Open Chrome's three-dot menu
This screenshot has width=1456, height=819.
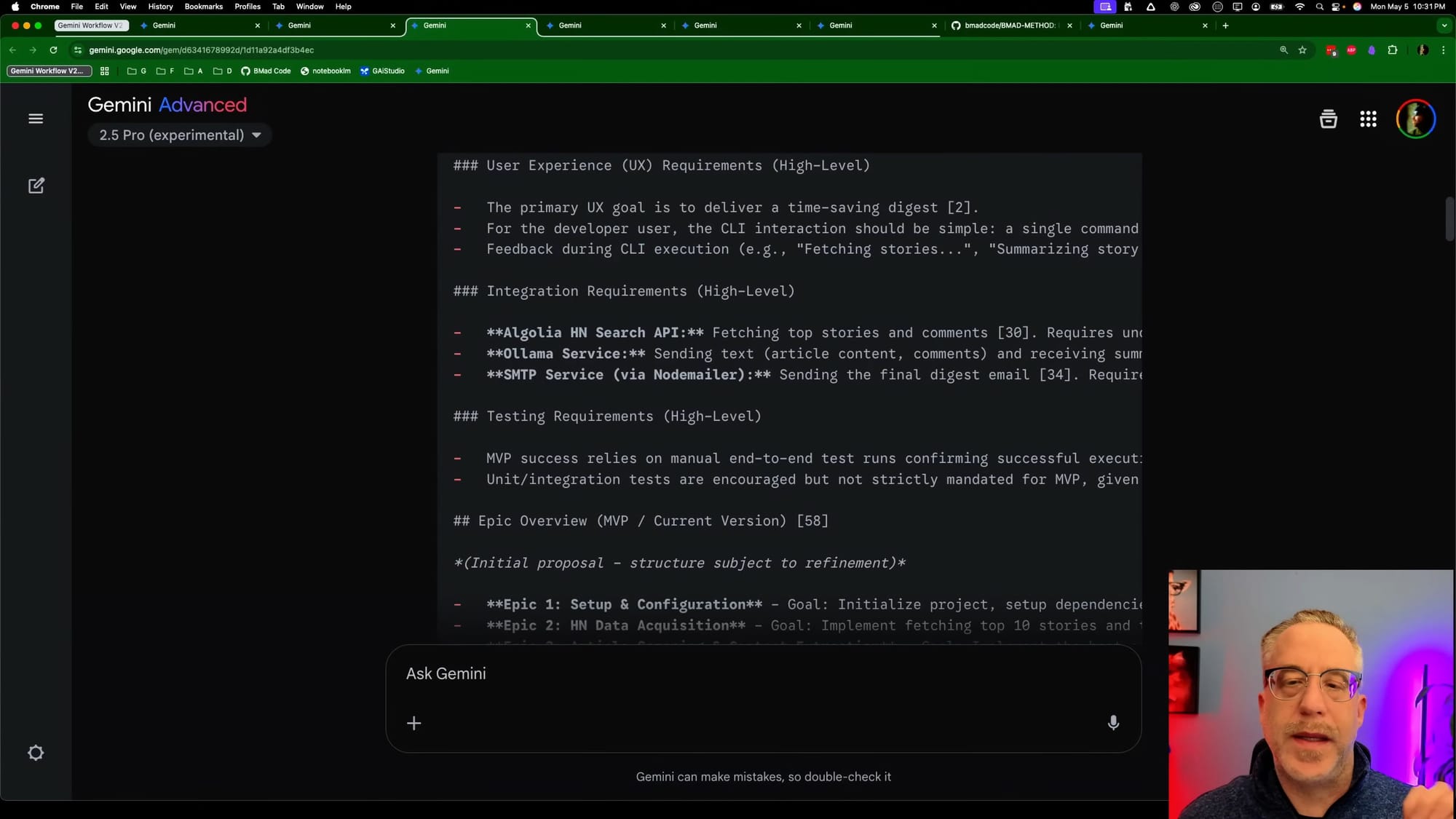tap(1443, 50)
